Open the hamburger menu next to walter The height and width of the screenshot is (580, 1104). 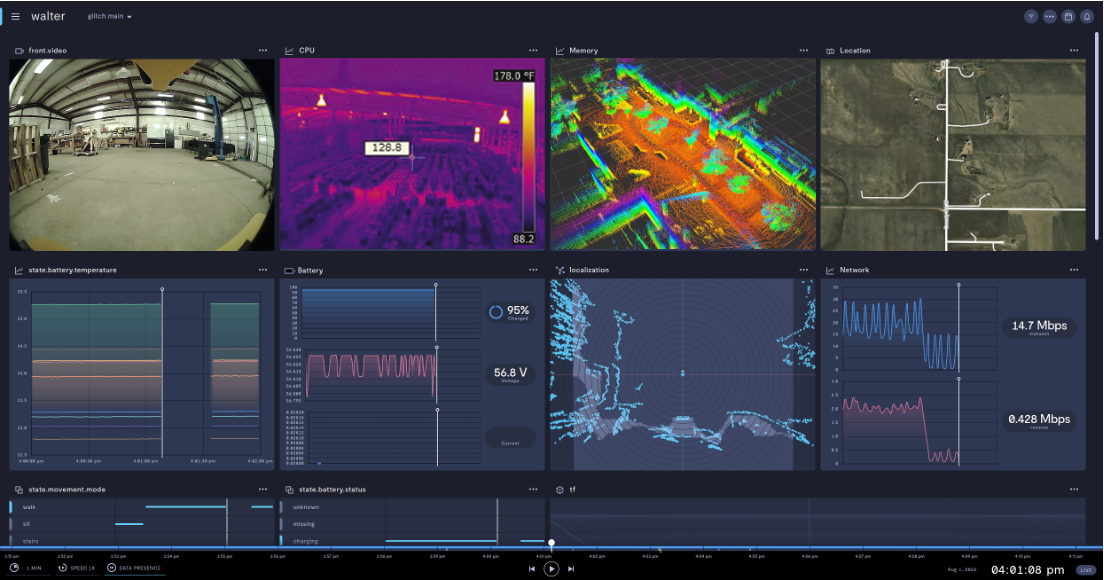pyautogui.click(x=15, y=17)
